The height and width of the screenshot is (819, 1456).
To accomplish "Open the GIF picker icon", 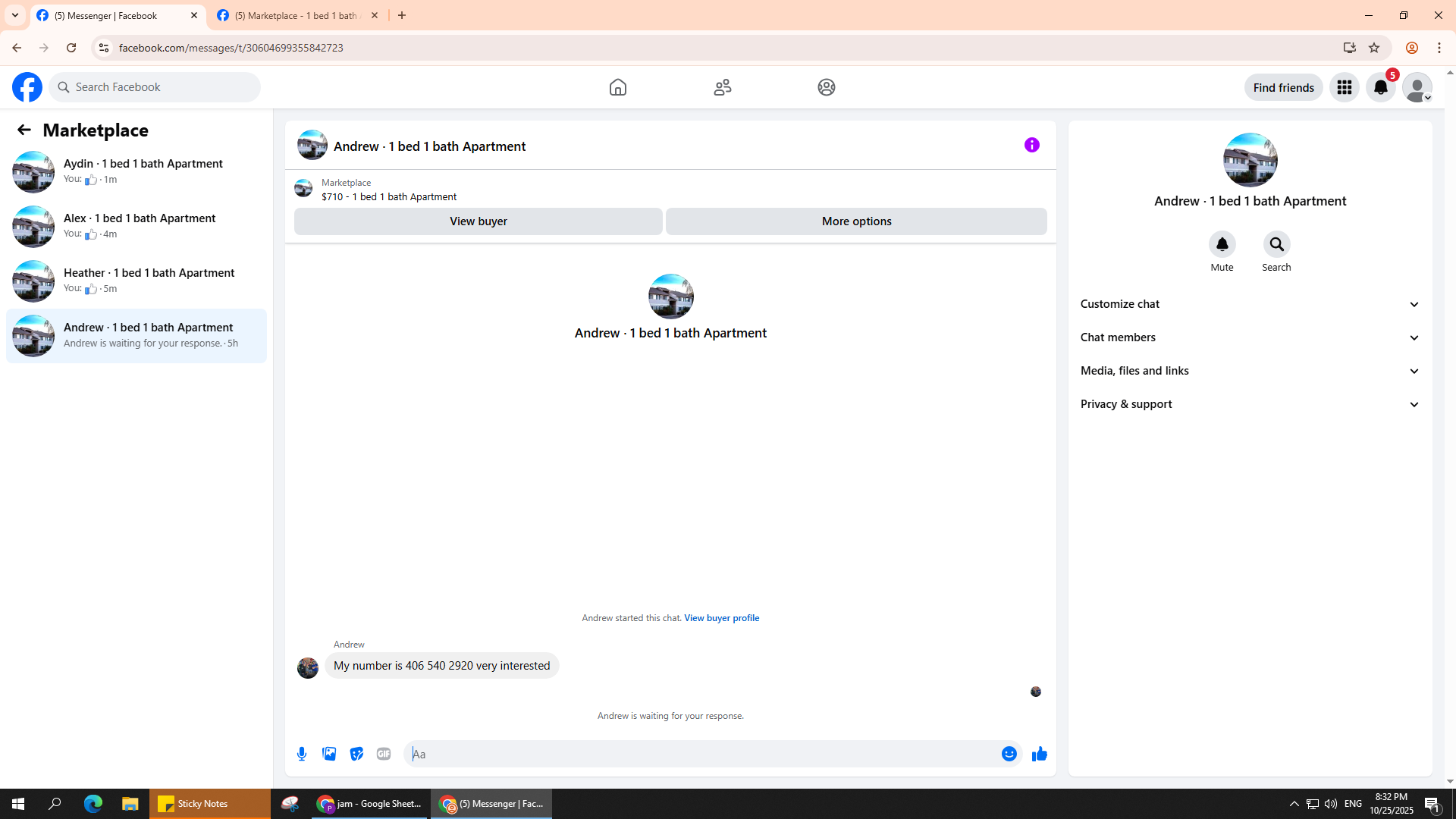I will [384, 754].
